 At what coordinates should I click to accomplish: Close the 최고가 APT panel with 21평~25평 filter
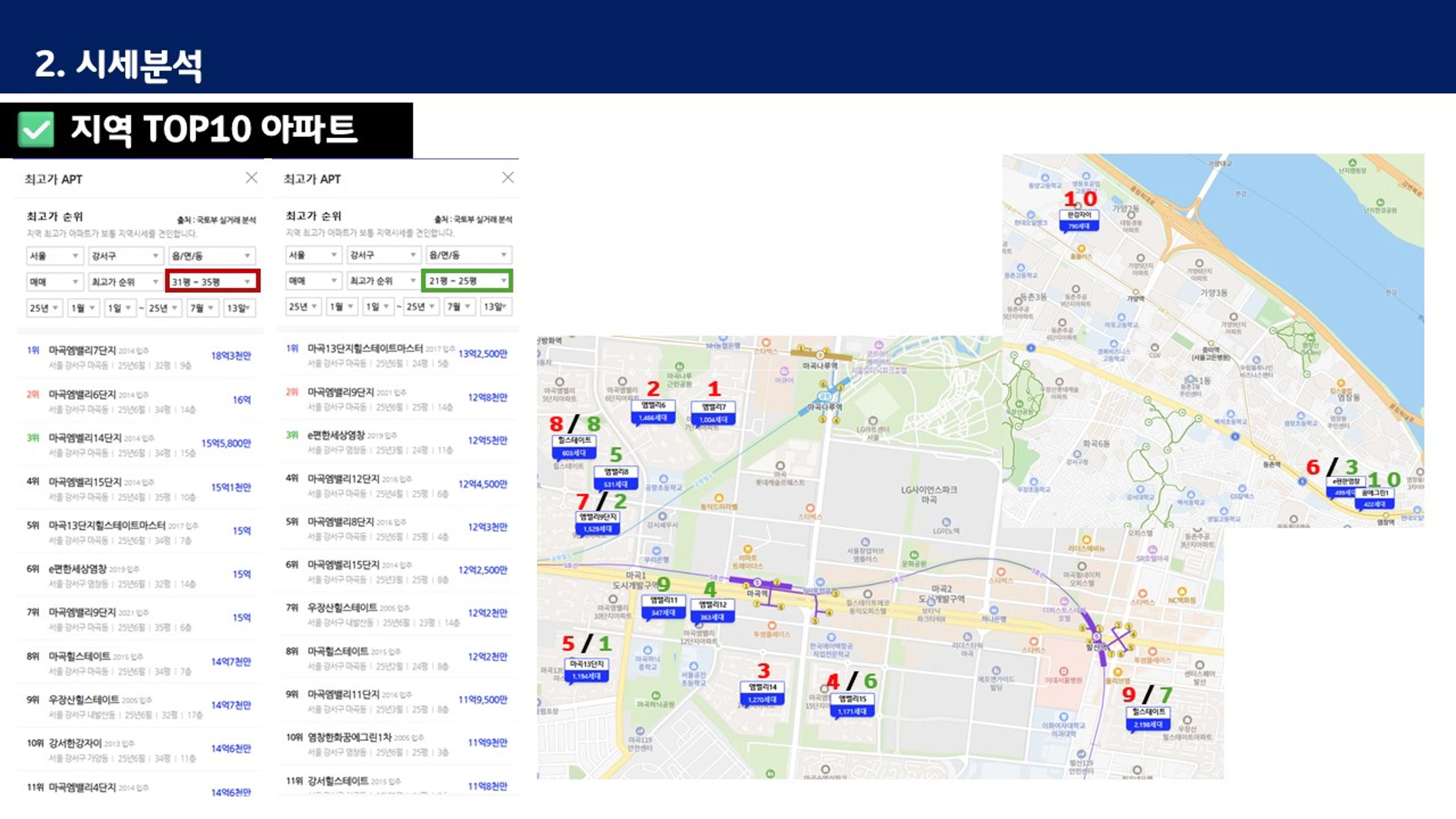click(x=508, y=177)
